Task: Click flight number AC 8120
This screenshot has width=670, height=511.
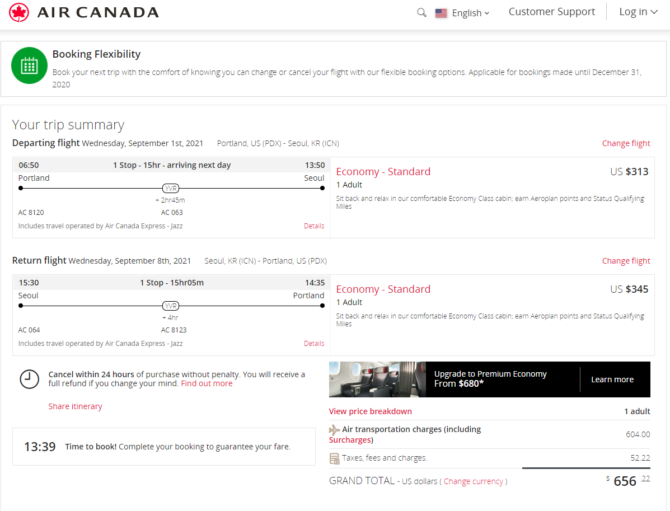Action: [x=31, y=212]
